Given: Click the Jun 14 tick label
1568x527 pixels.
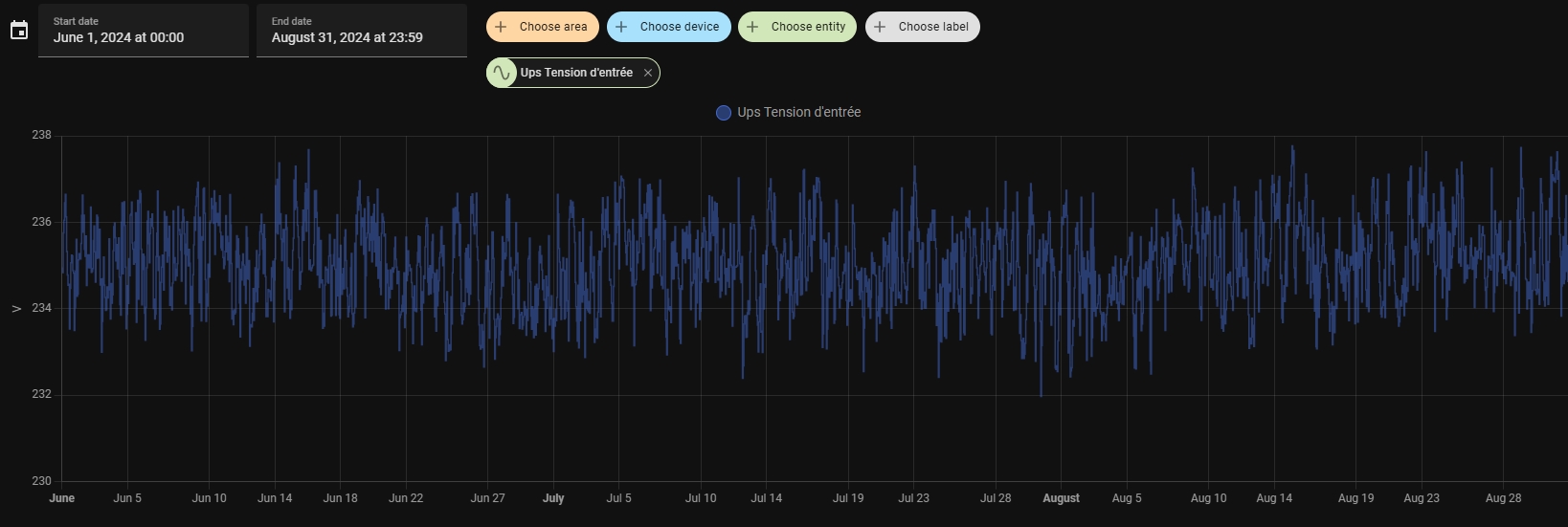Looking at the screenshot, I should [x=275, y=498].
